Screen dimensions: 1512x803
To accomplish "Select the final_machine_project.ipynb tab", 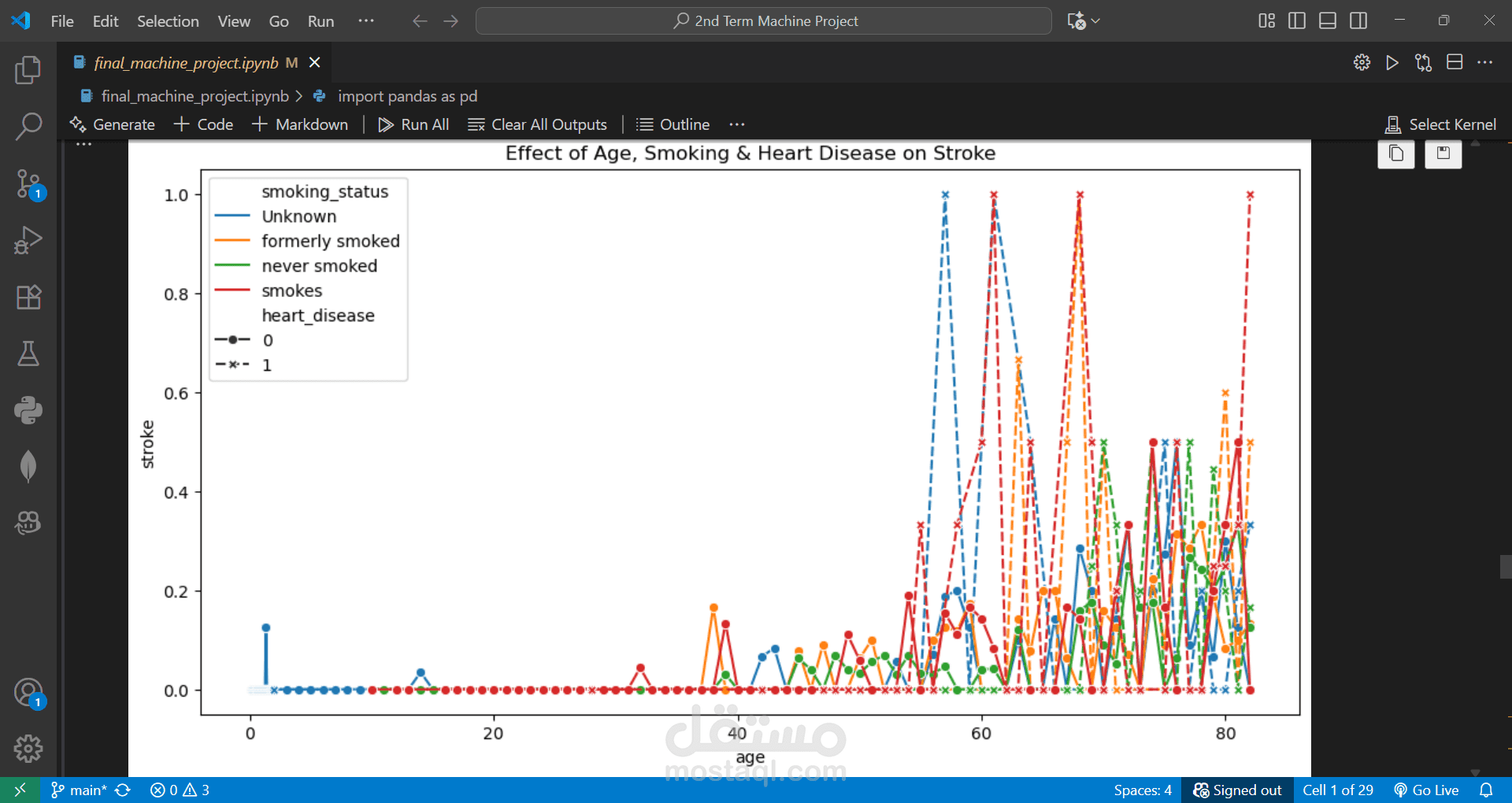I will click(x=186, y=63).
